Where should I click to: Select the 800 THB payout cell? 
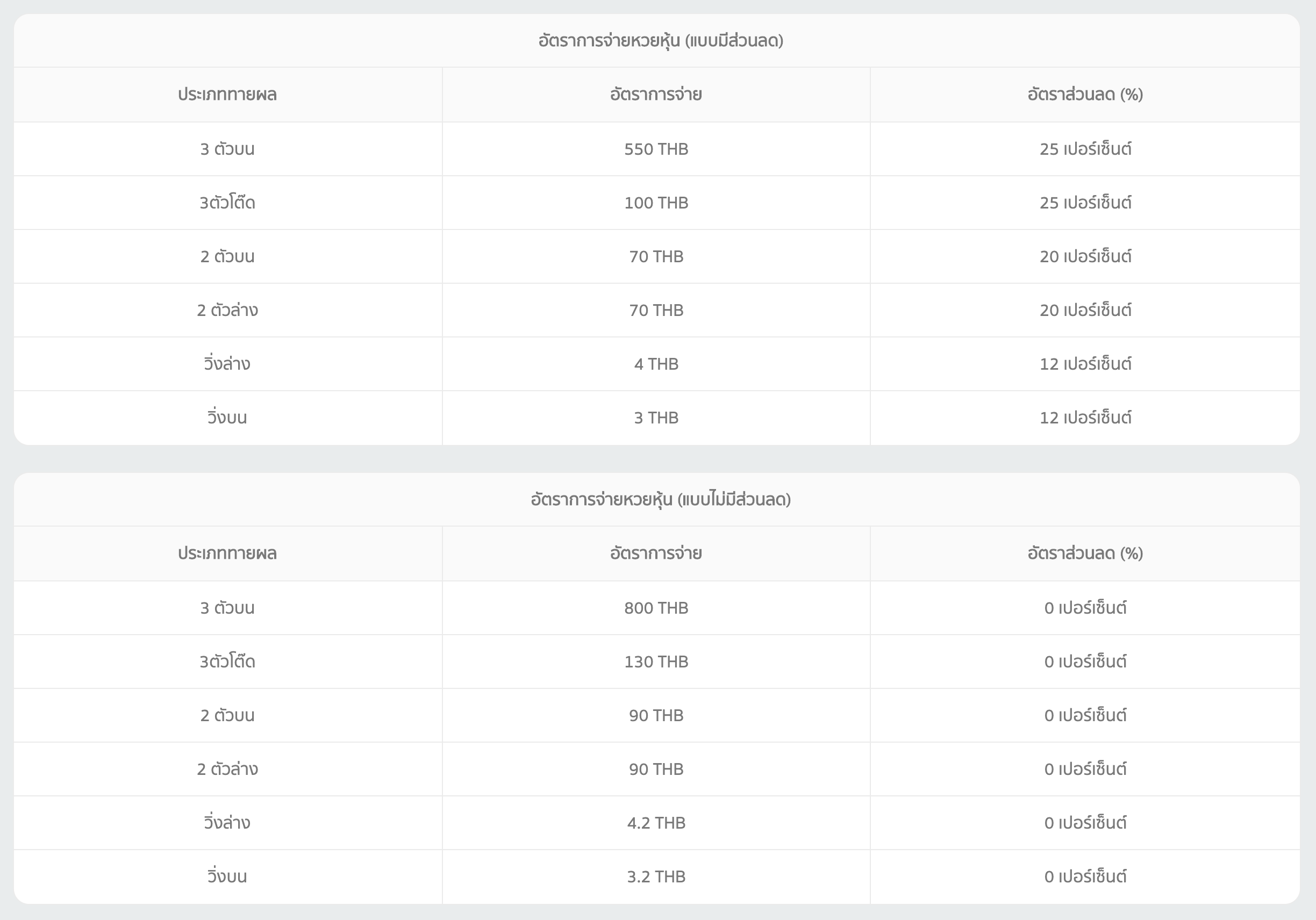(656, 608)
